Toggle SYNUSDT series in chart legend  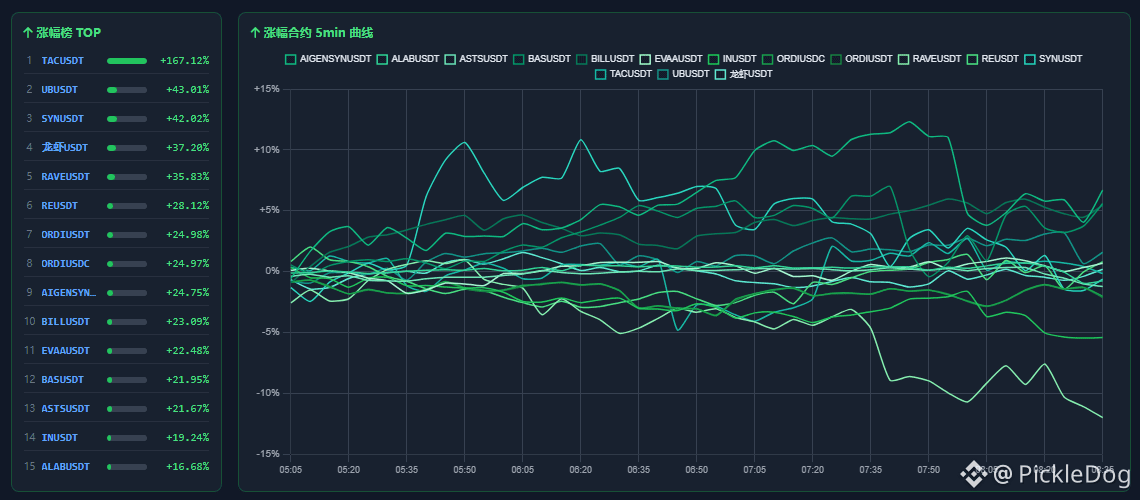coord(1053,59)
